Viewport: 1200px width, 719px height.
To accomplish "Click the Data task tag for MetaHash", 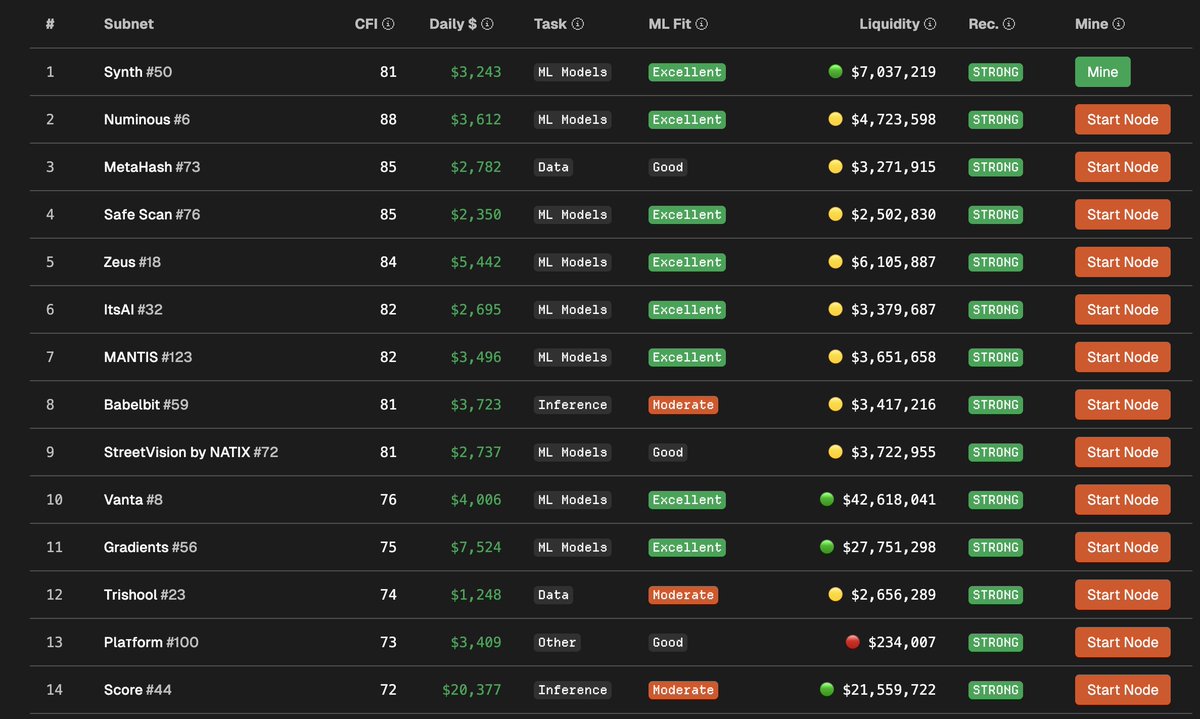I will point(553,167).
